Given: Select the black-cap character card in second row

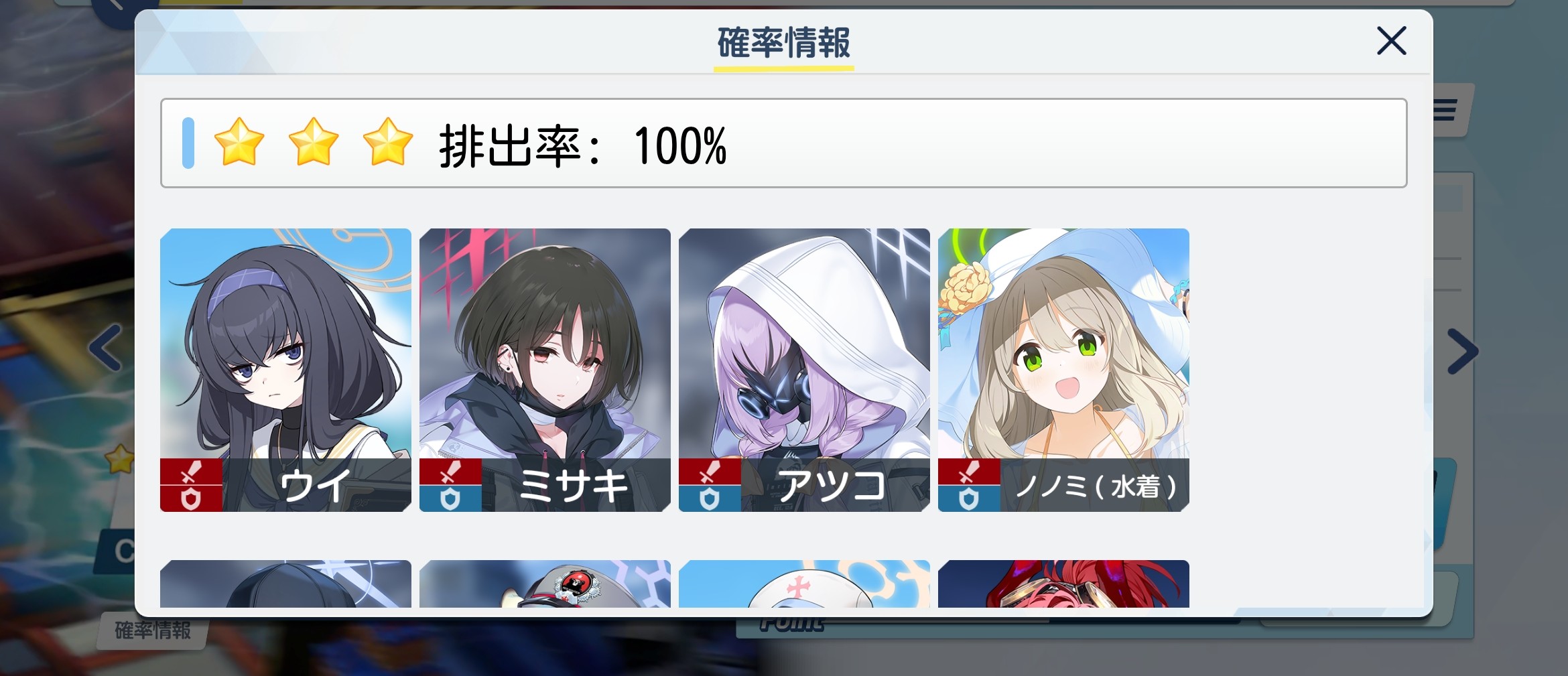Looking at the screenshot, I should tap(285, 584).
